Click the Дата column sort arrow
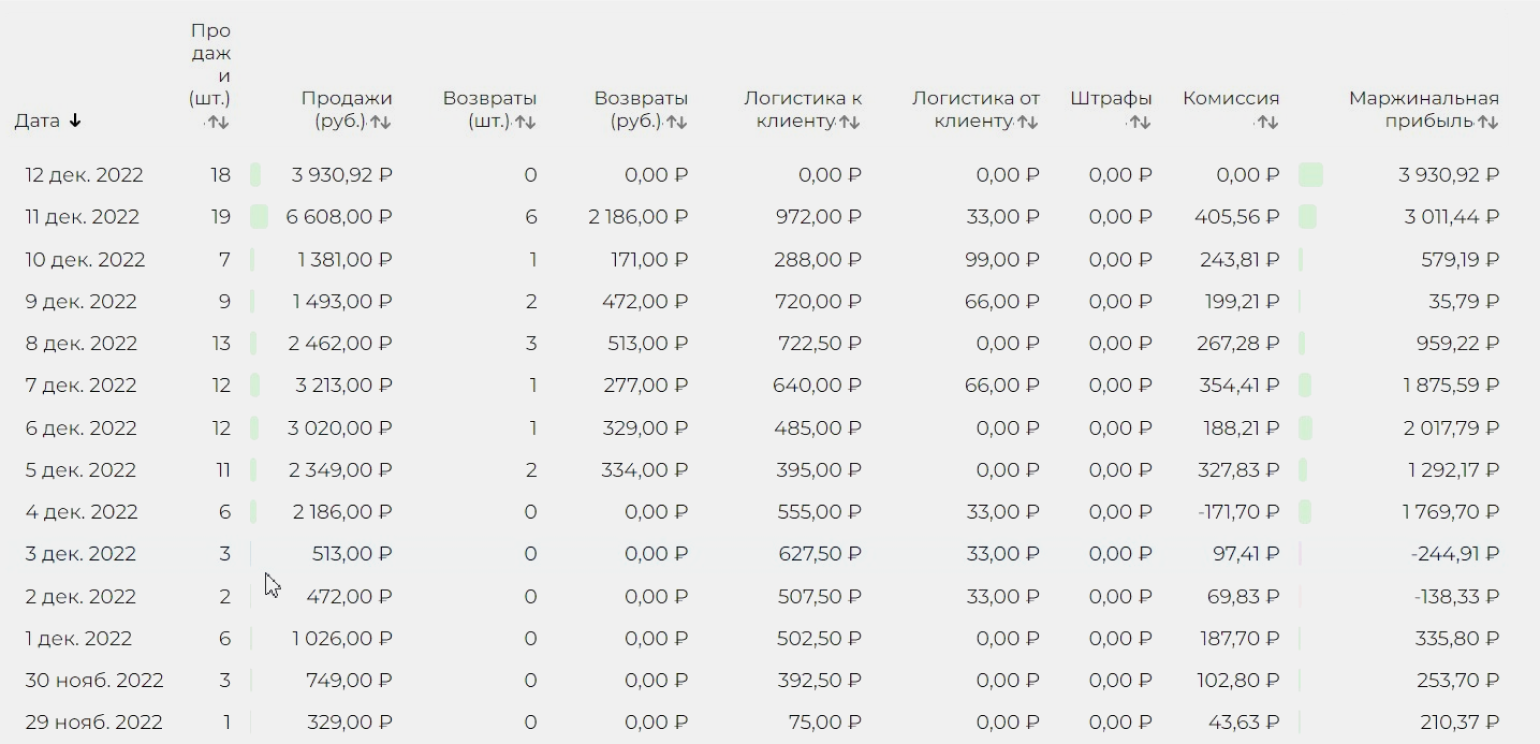This screenshot has height=744, width=1540. click(75, 121)
